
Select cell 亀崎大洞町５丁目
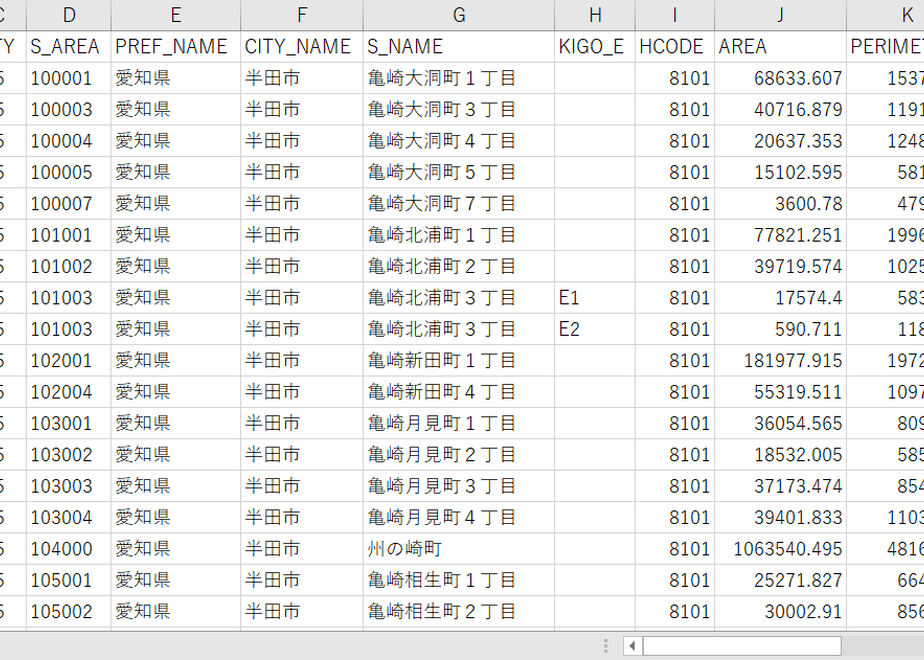coord(458,172)
